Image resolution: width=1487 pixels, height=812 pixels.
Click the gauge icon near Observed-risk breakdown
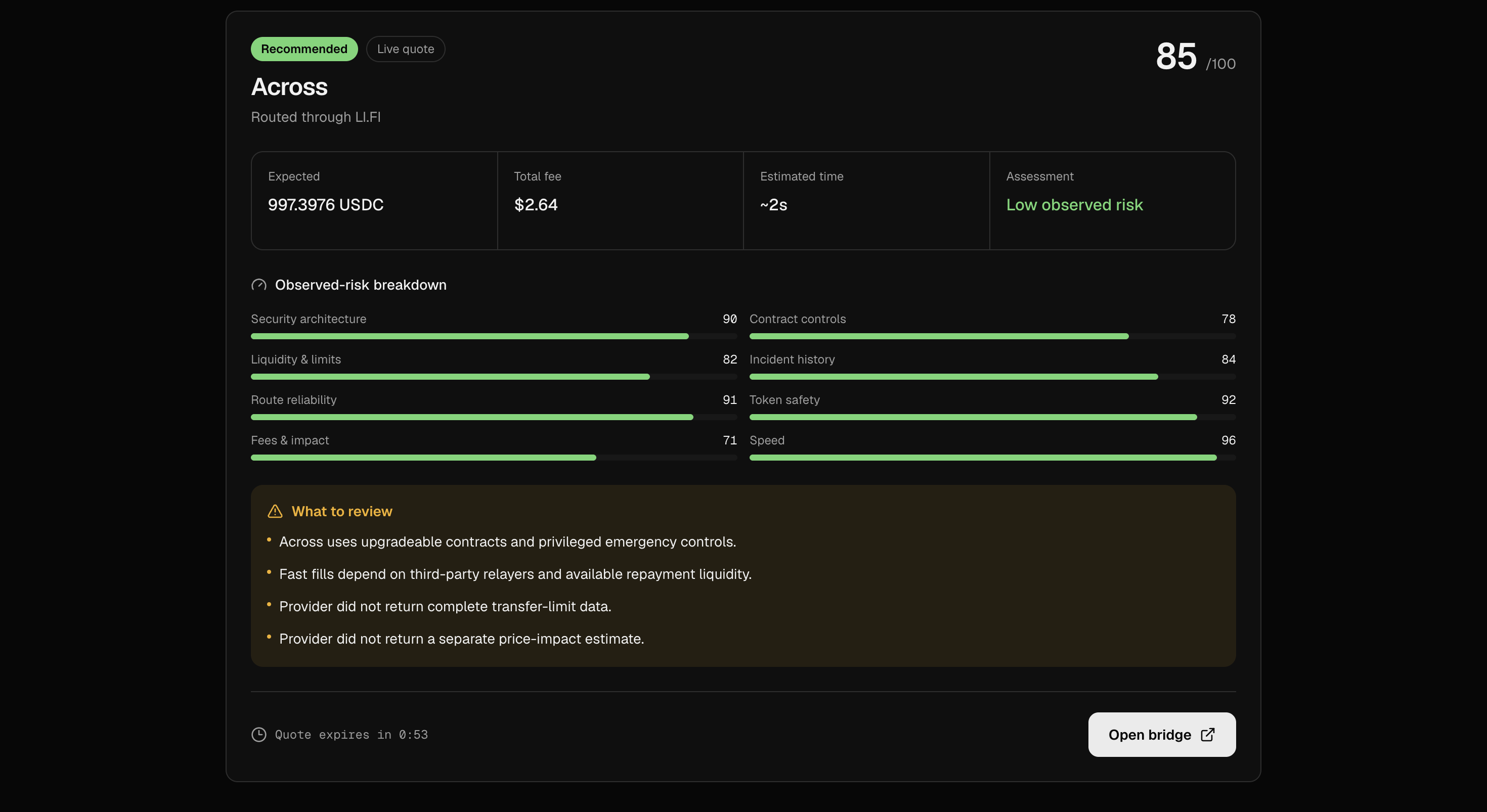click(258, 285)
